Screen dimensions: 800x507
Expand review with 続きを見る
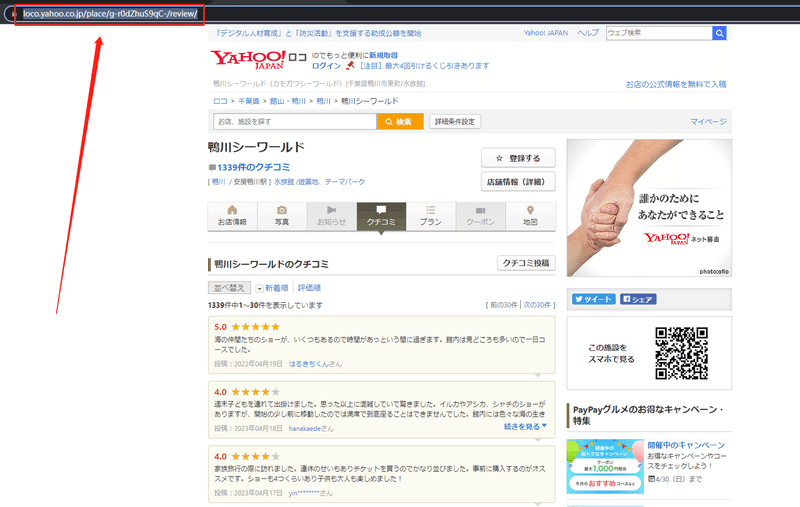tap(525, 426)
